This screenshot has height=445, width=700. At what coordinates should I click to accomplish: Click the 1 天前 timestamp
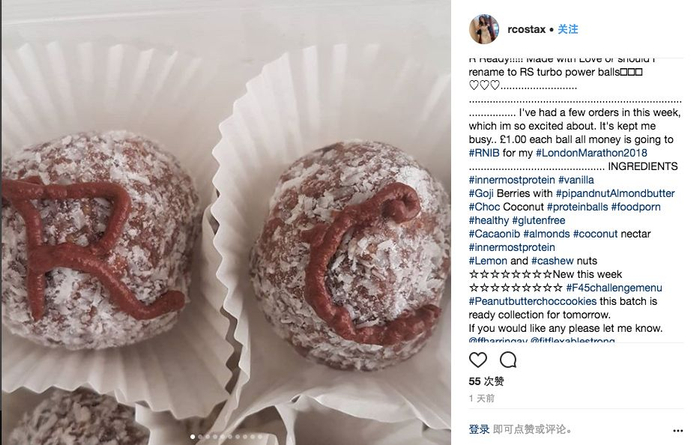click(482, 398)
